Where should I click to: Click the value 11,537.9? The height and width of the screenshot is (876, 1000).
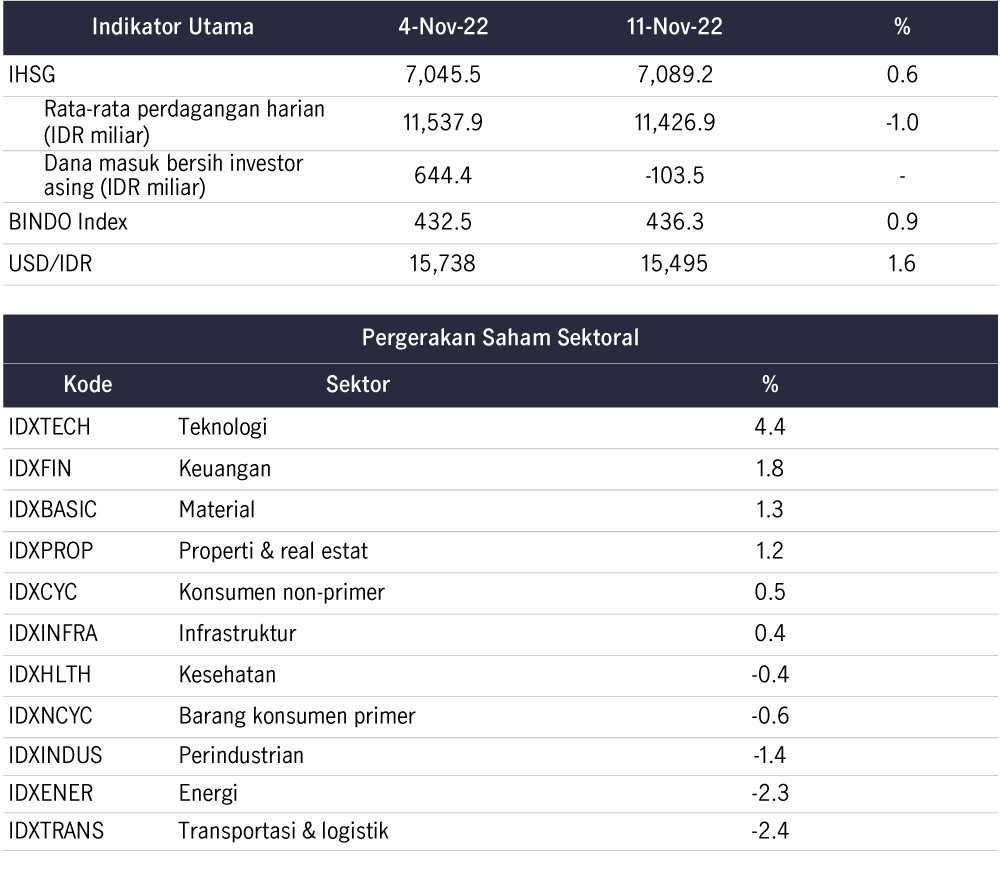point(443,122)
